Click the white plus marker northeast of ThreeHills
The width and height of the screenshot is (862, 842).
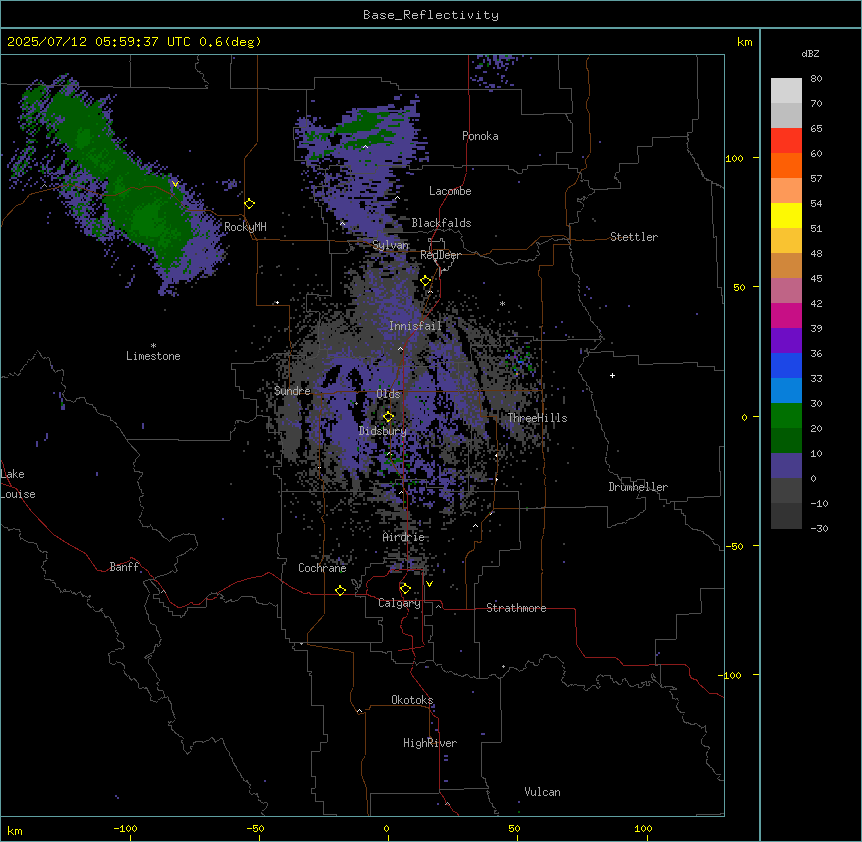(612, 375)
